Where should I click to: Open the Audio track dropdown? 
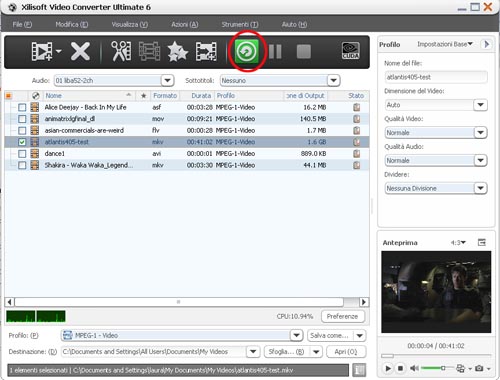(167, 80)
